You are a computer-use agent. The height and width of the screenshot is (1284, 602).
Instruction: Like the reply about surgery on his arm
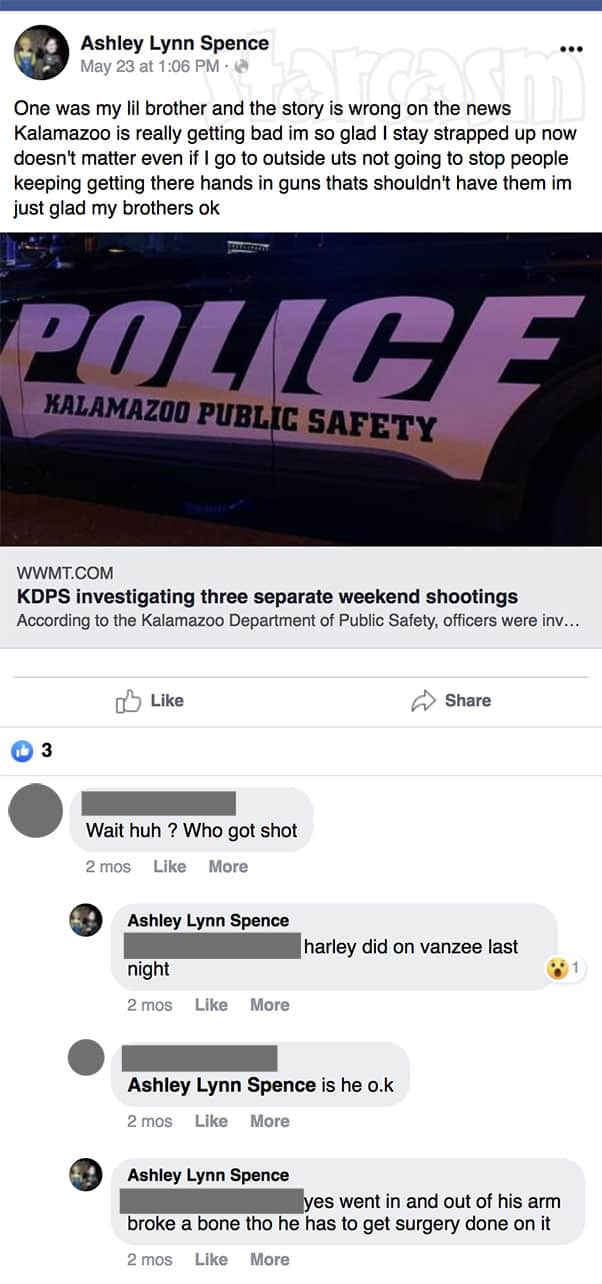(211, 1259)
